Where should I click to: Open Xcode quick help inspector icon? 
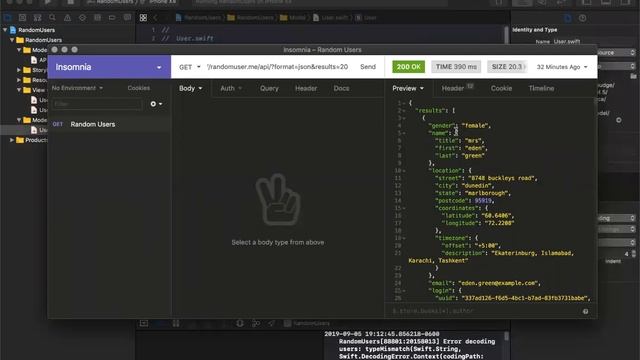pyautogui.click(x=582, y=18)
